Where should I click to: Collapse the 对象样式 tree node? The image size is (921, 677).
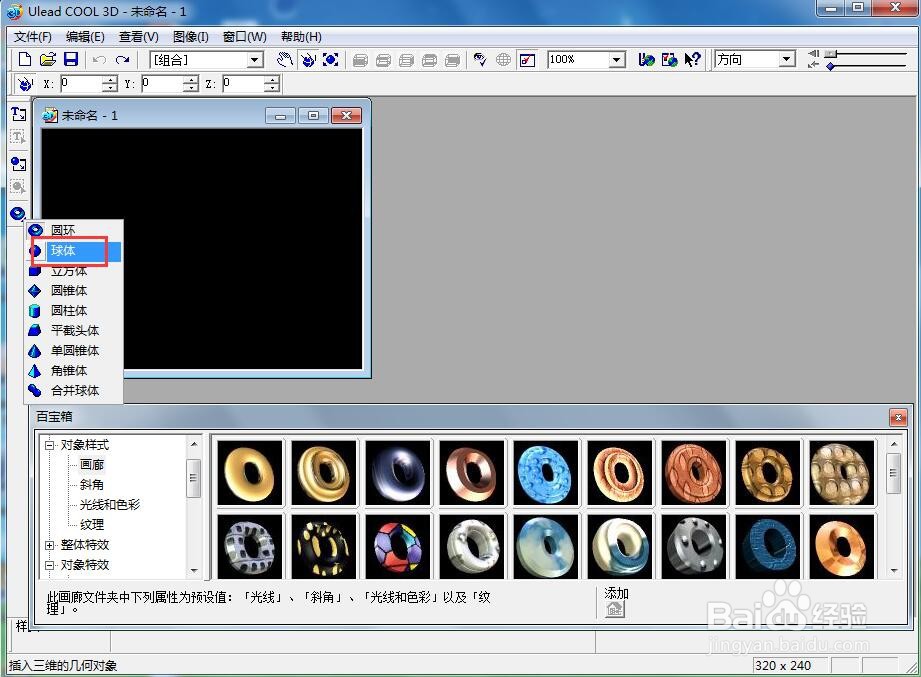pos(50,445)
